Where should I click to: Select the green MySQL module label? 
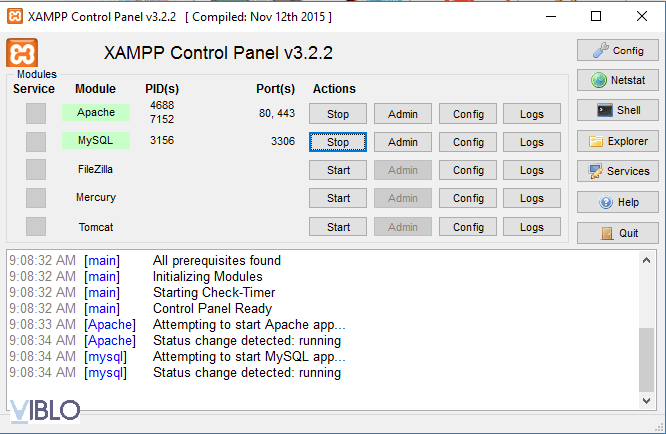[96, 140]
